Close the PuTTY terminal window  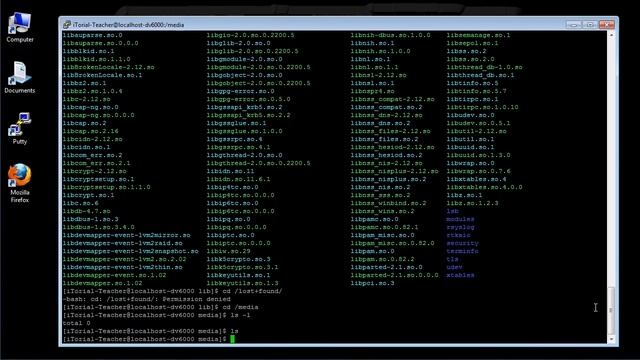pos(606,24)
